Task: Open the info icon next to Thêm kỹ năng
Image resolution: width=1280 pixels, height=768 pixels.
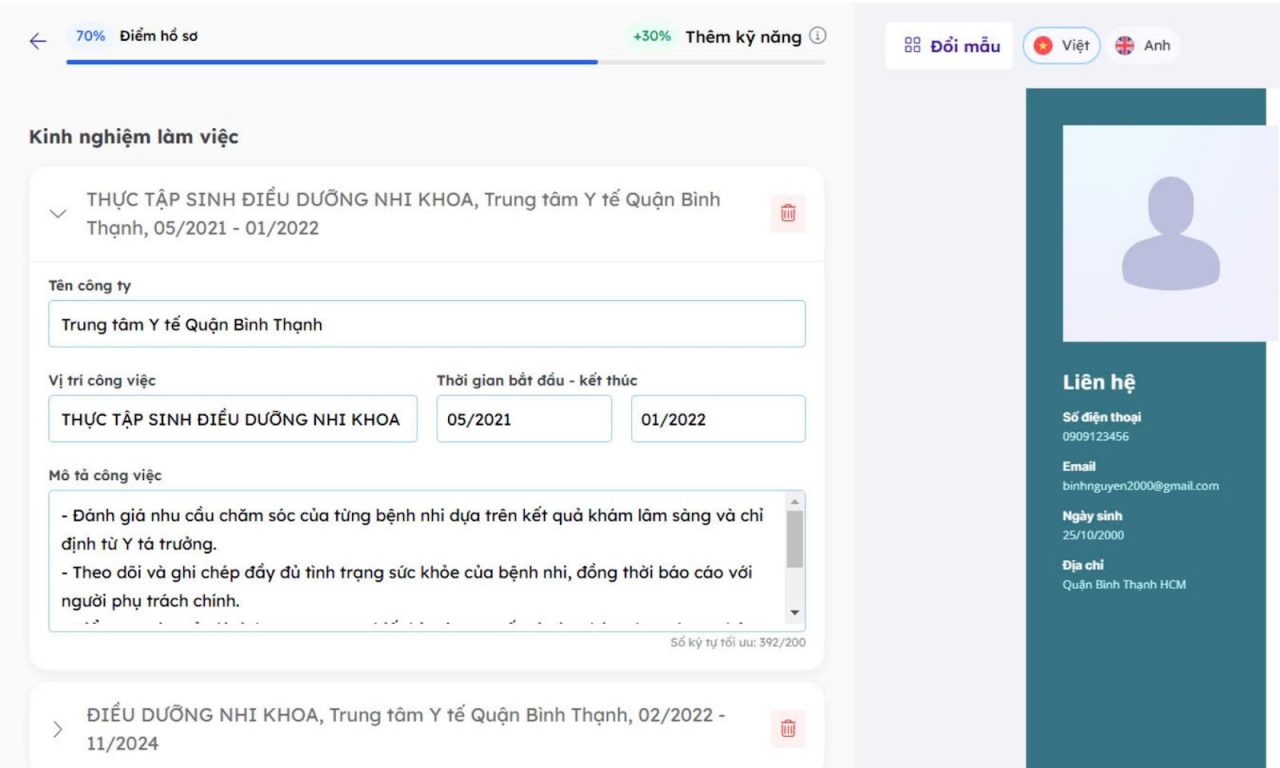Action: click(818, 37)
